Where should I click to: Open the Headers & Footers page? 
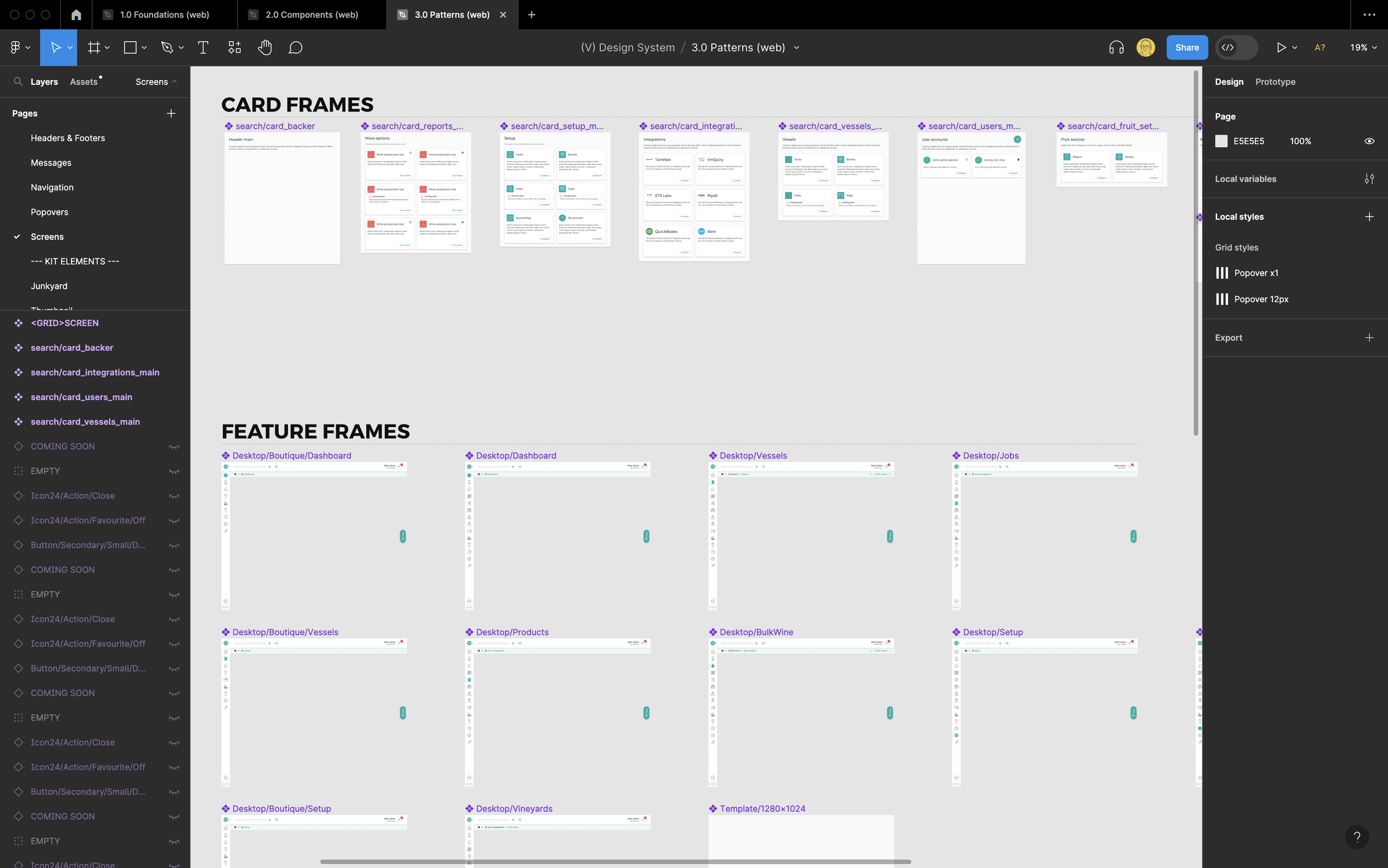(x=68, y=138)
